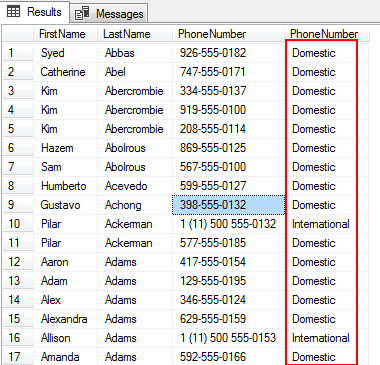Select phone number 1 (11) 500 555-0132
This screenshot has height=365, width=380.
[228, 224]
